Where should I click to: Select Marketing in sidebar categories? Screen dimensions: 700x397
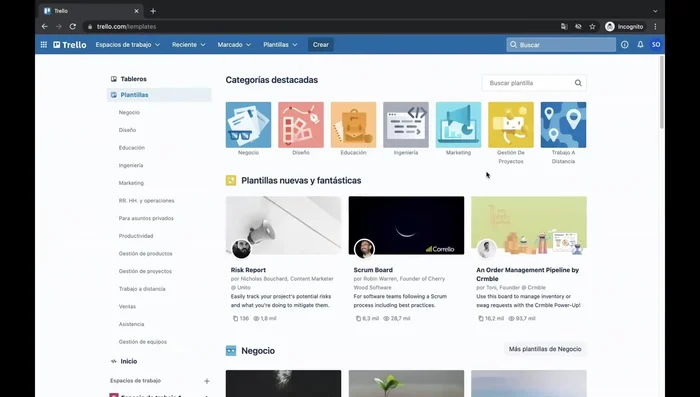pyautogui.click(x=131, y=183)
